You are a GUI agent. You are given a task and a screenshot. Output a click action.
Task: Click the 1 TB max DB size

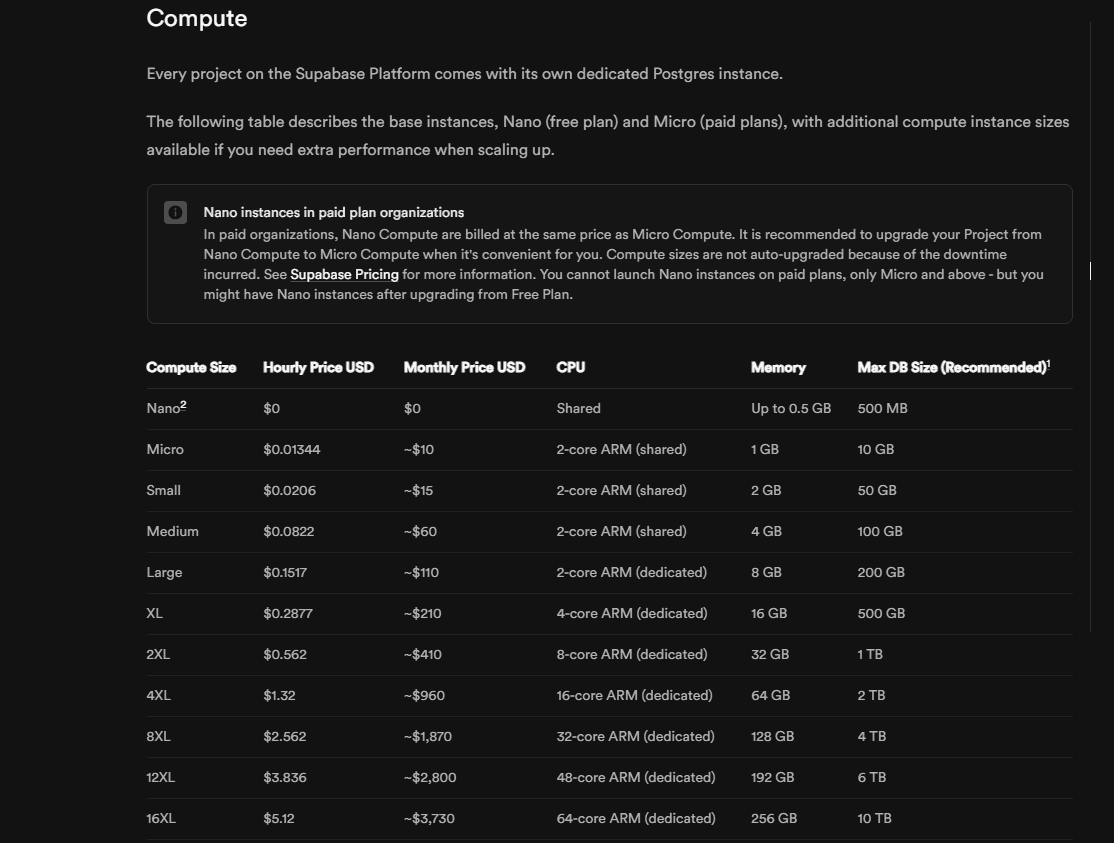870,655
